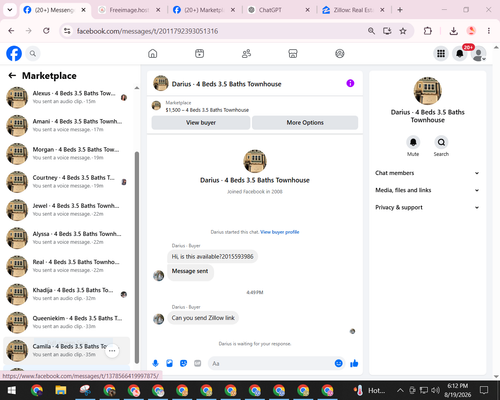
Task: Open Jewel townhouse conversation
Action: coord(67,210)
